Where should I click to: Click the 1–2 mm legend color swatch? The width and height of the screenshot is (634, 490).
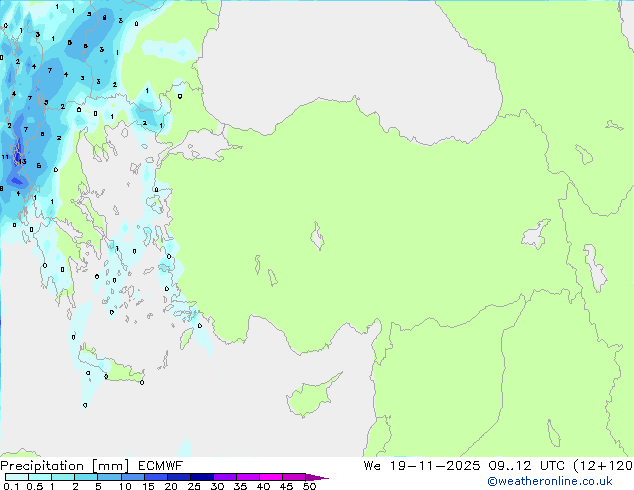click(63, 477)
